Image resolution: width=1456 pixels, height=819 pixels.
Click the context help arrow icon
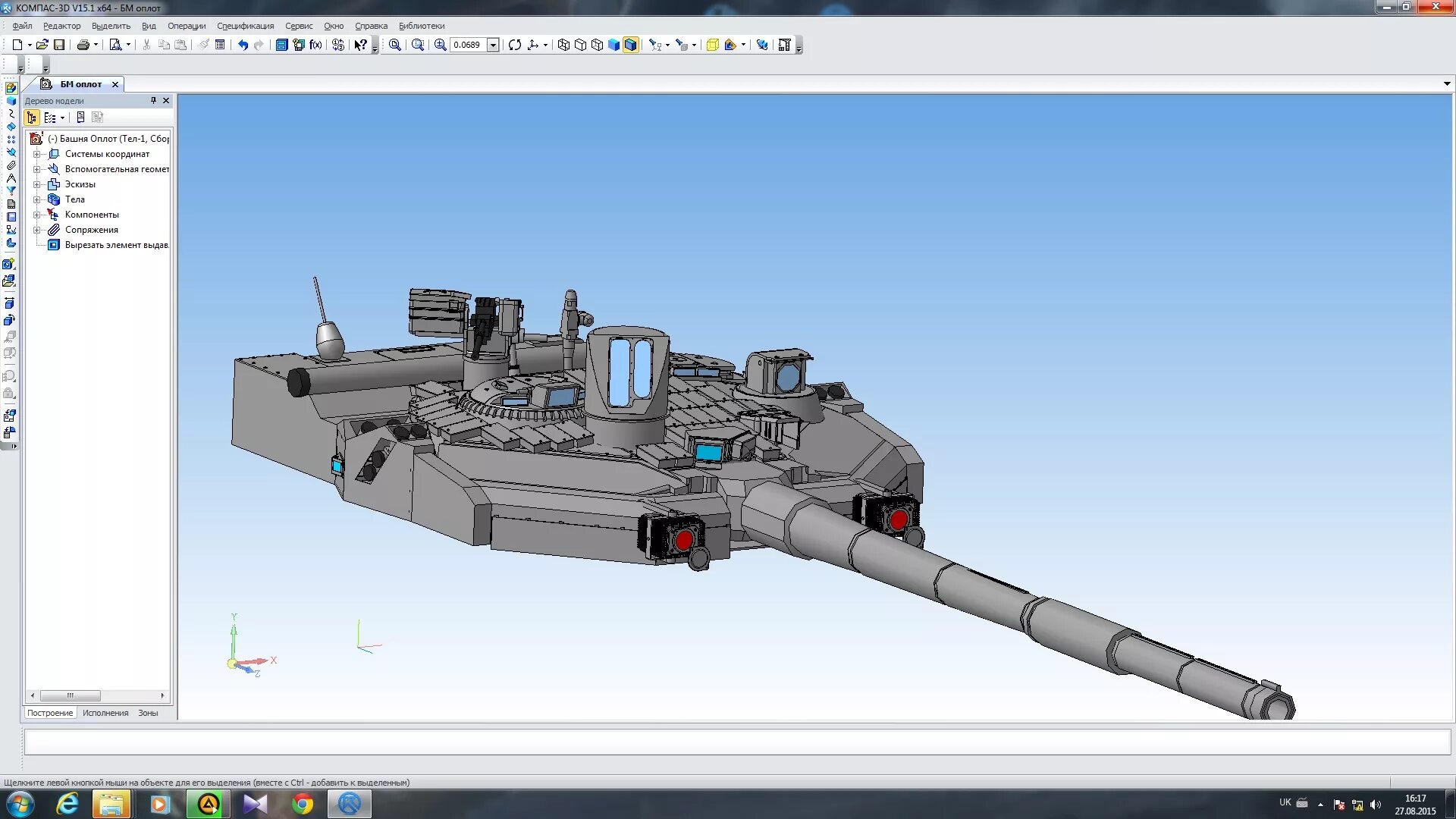coord(361,45)
